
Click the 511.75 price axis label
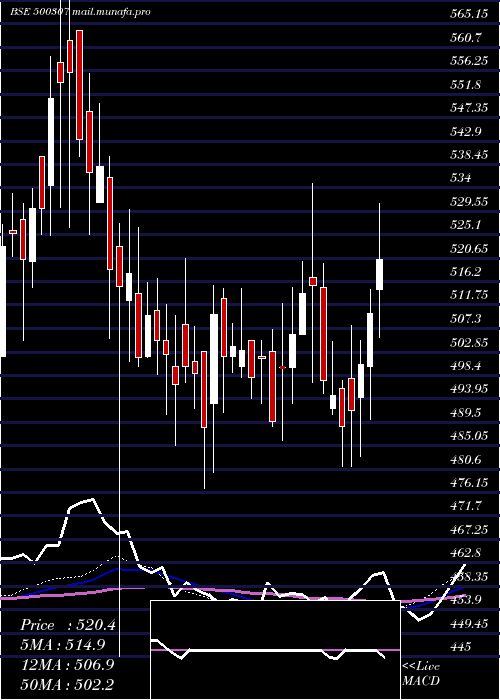(x=468, y=295)
